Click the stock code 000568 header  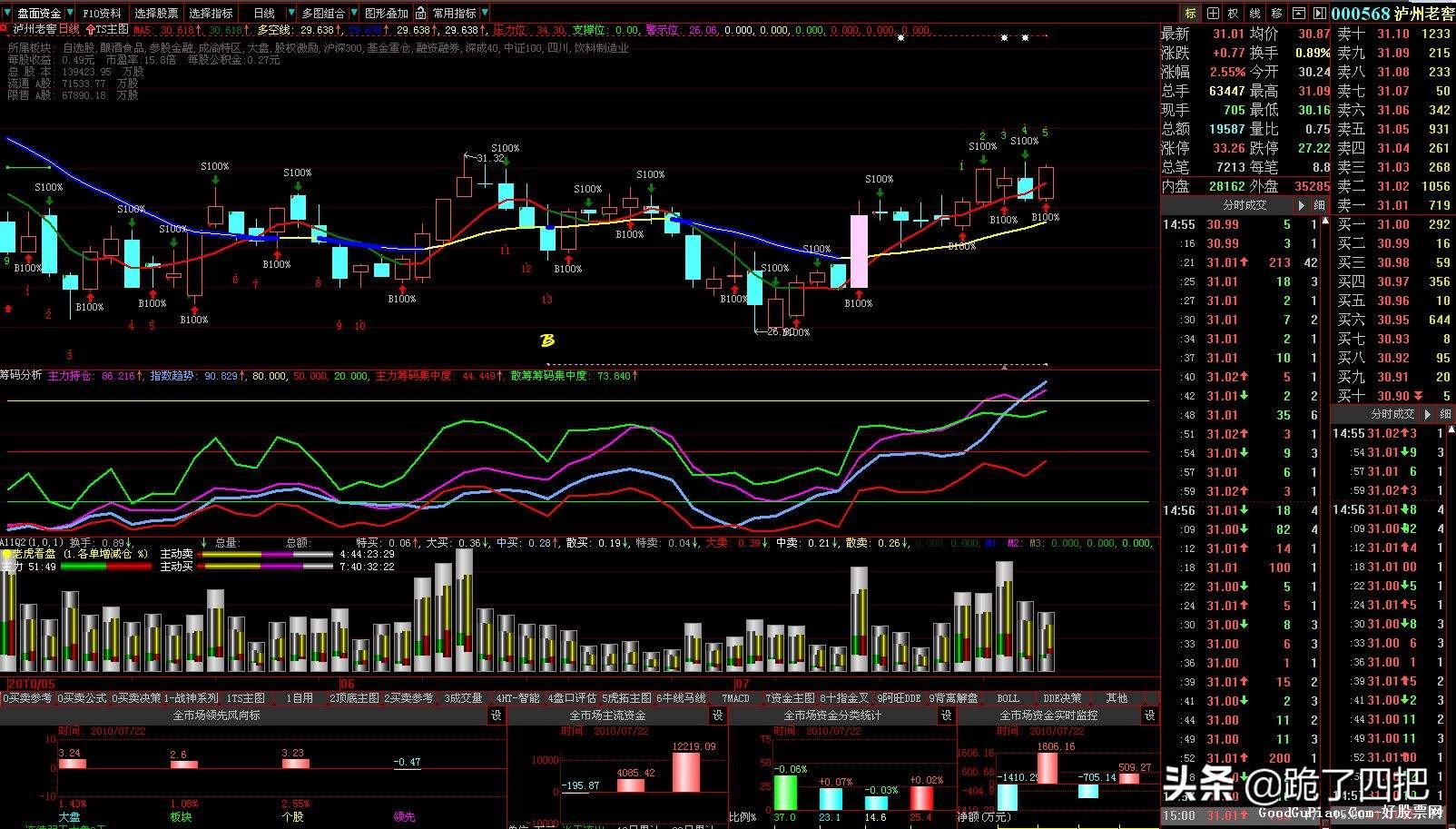coord(1361,14)
